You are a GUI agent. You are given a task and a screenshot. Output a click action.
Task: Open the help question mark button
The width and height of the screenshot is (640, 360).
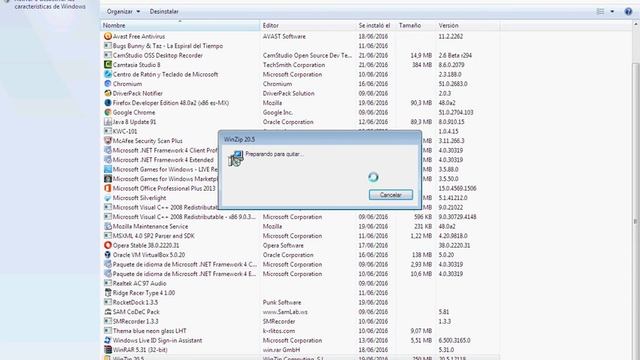pos(628,11)
